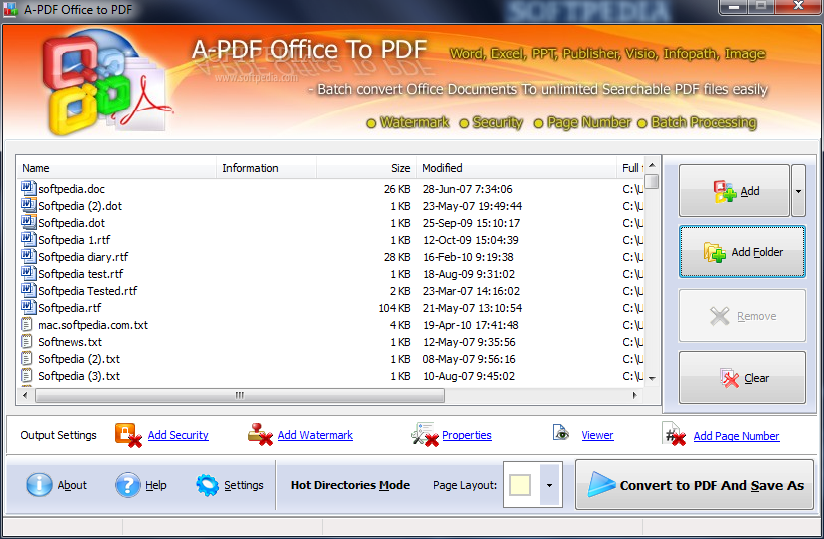Click the Viewer eye document icon
Screen dimensions: 824x539
tap(561, 433)
